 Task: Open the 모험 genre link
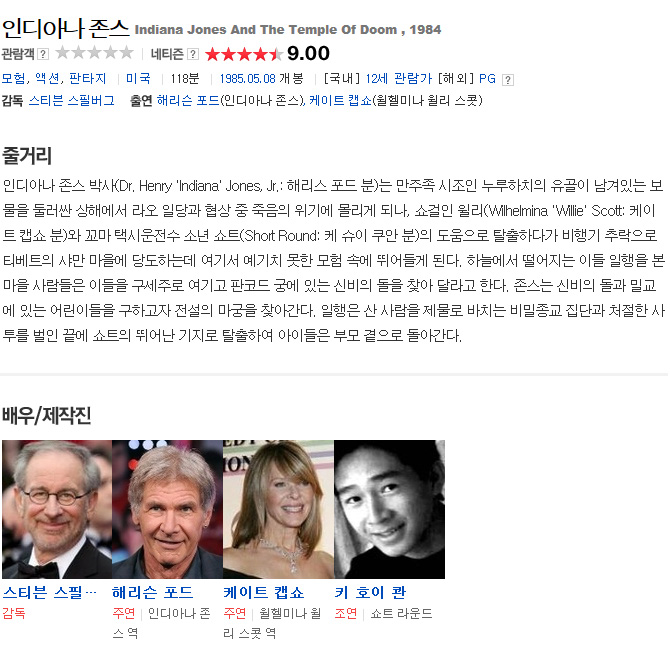13,79
